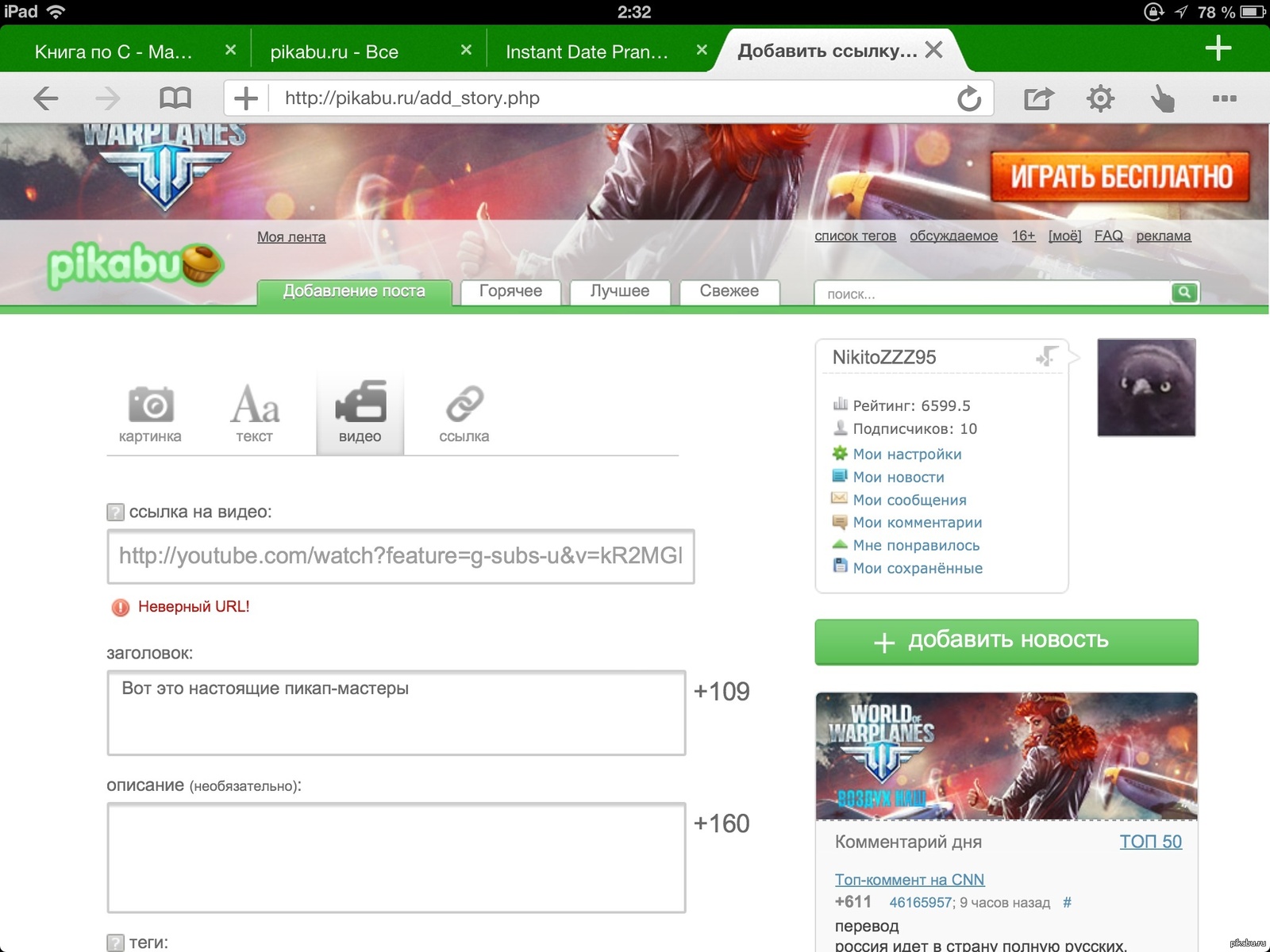Screen dimensions: 1270x952
Task: Click the green 'добавить новость' button
Action: pyautogui.click(x=1006, y=641)
